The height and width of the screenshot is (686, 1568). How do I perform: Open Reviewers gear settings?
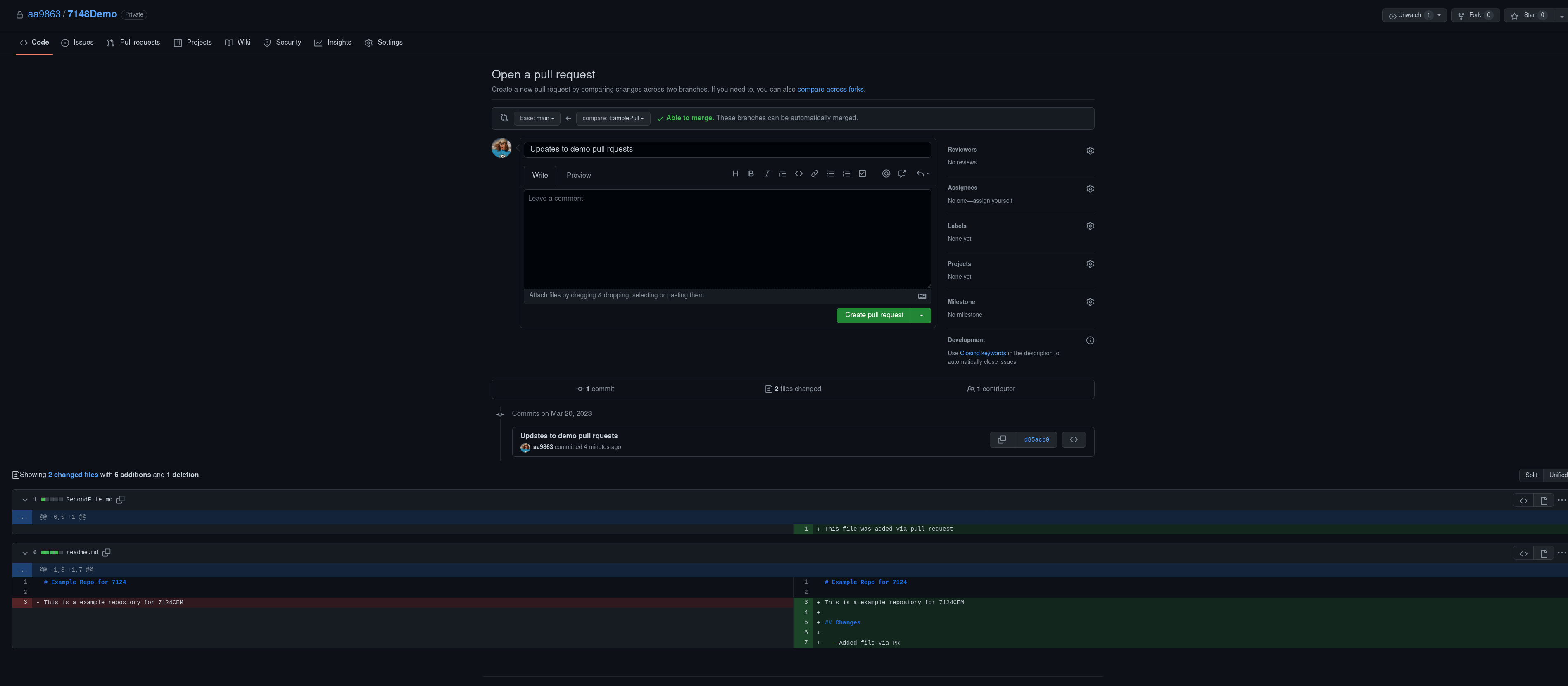point(1090,151)
